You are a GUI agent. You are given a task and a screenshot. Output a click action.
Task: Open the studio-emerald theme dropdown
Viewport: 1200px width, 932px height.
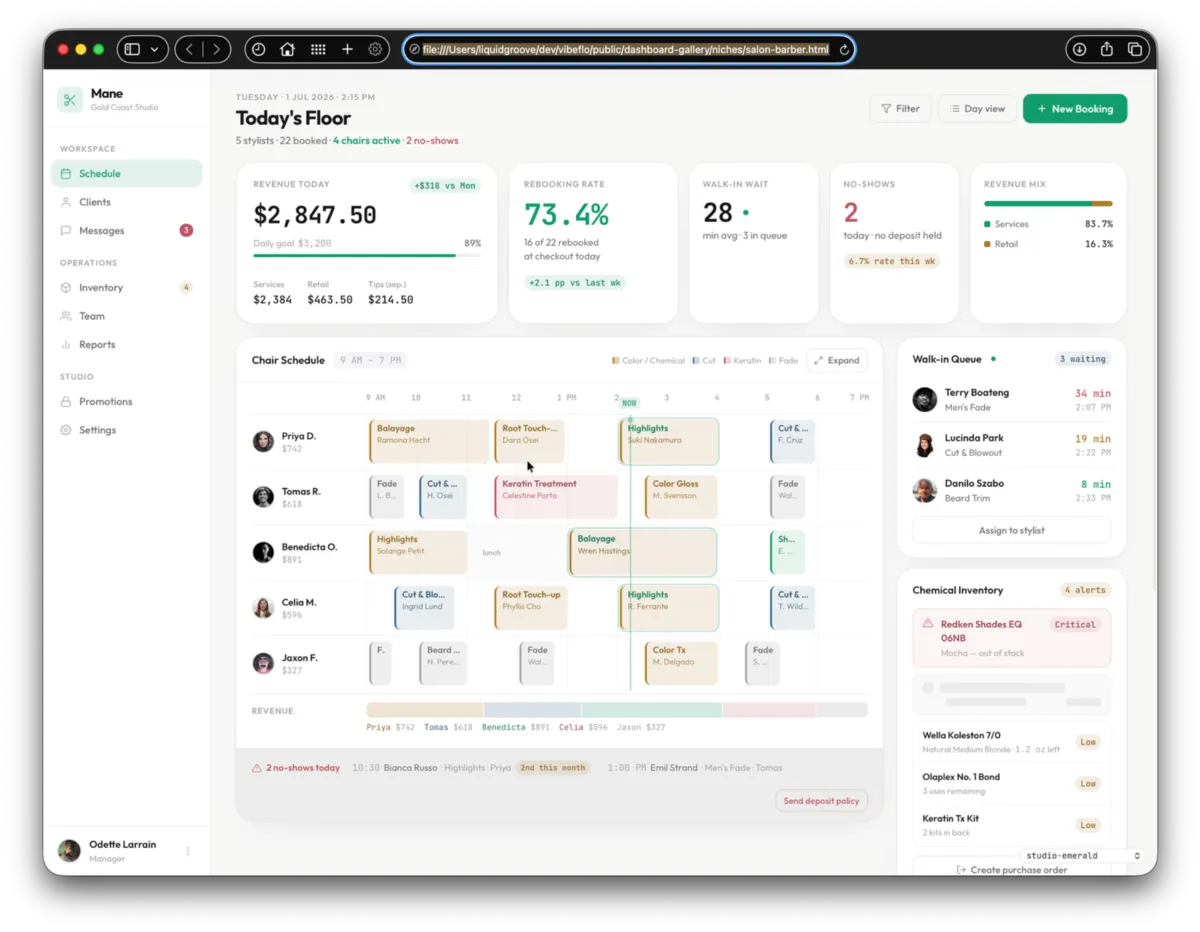1082,856
